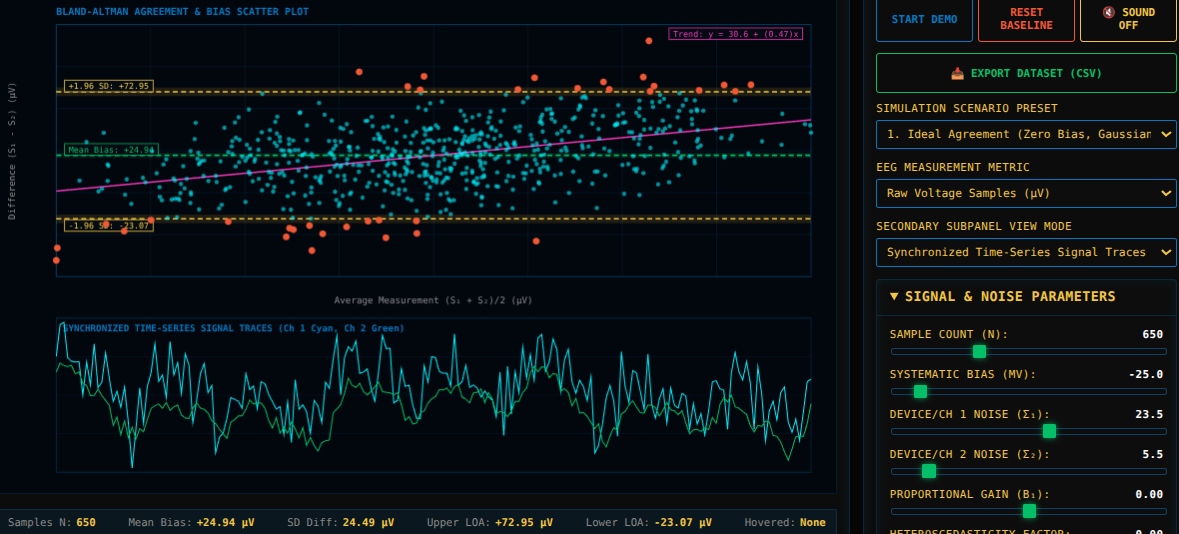Click the Synchronized Time-Series Signal Traces title
Image resolution: width=1179 pixels, height=534 pixels.
click(x=233, y=328)
